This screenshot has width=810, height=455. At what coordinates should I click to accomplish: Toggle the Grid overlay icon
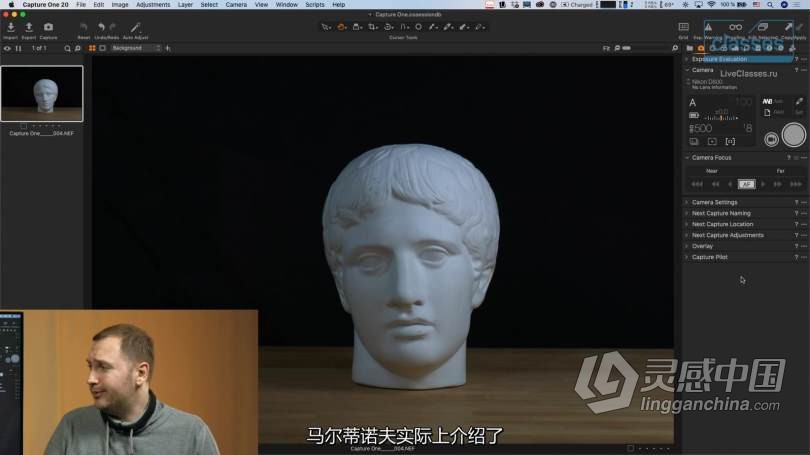(x=683, y=27)
